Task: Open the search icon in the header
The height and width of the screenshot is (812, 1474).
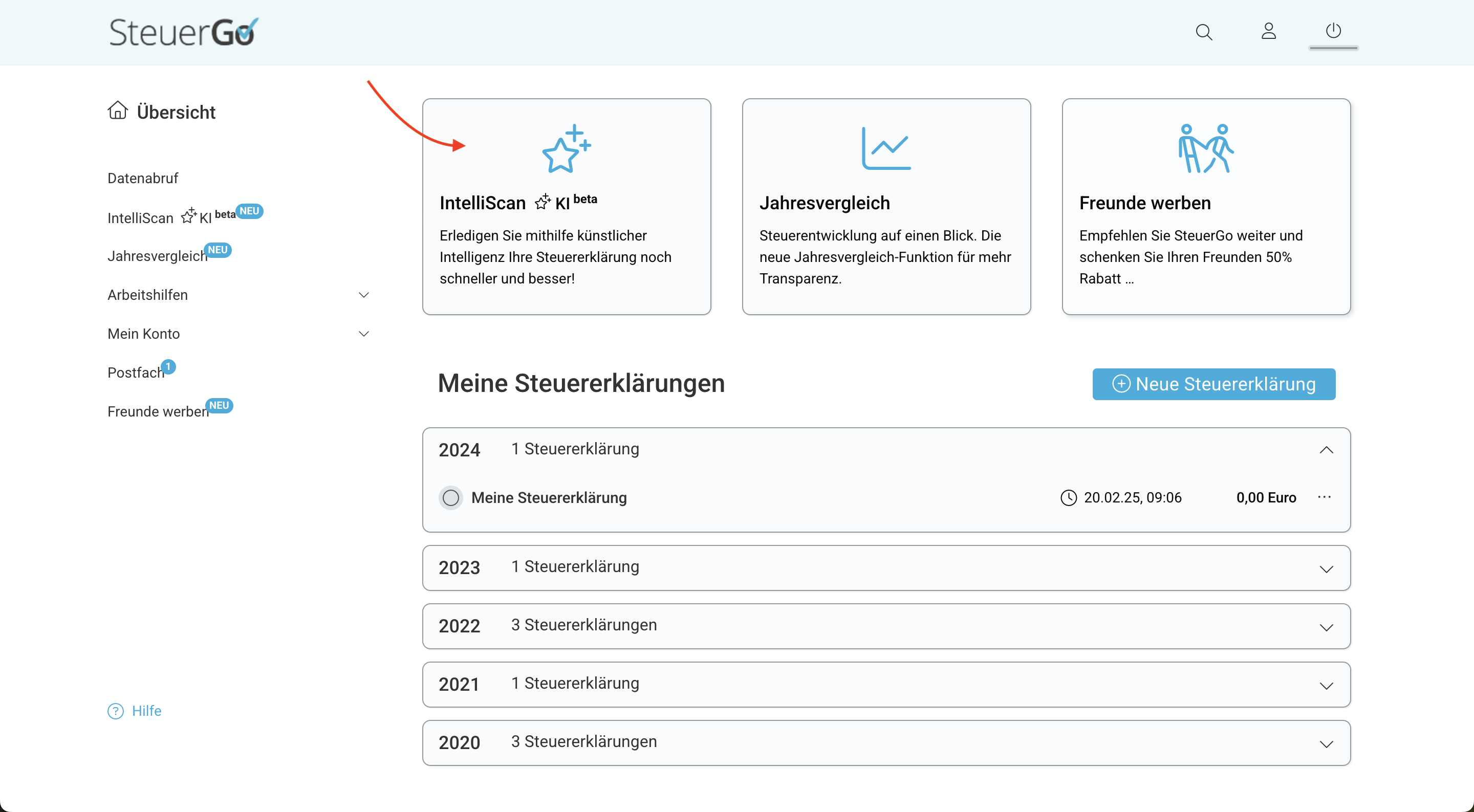Action: (x=1204, y=32)
